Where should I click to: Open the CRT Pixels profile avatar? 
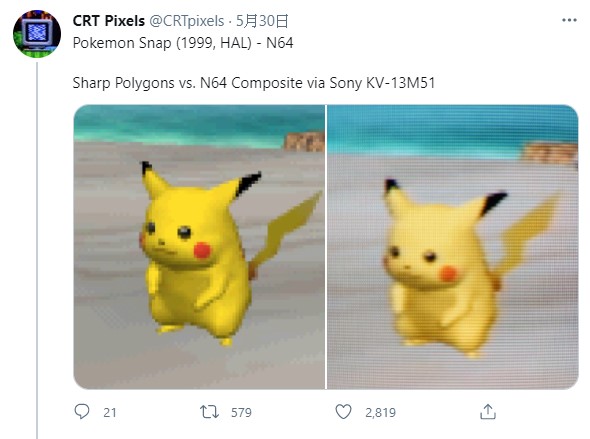tap(37, 33)
